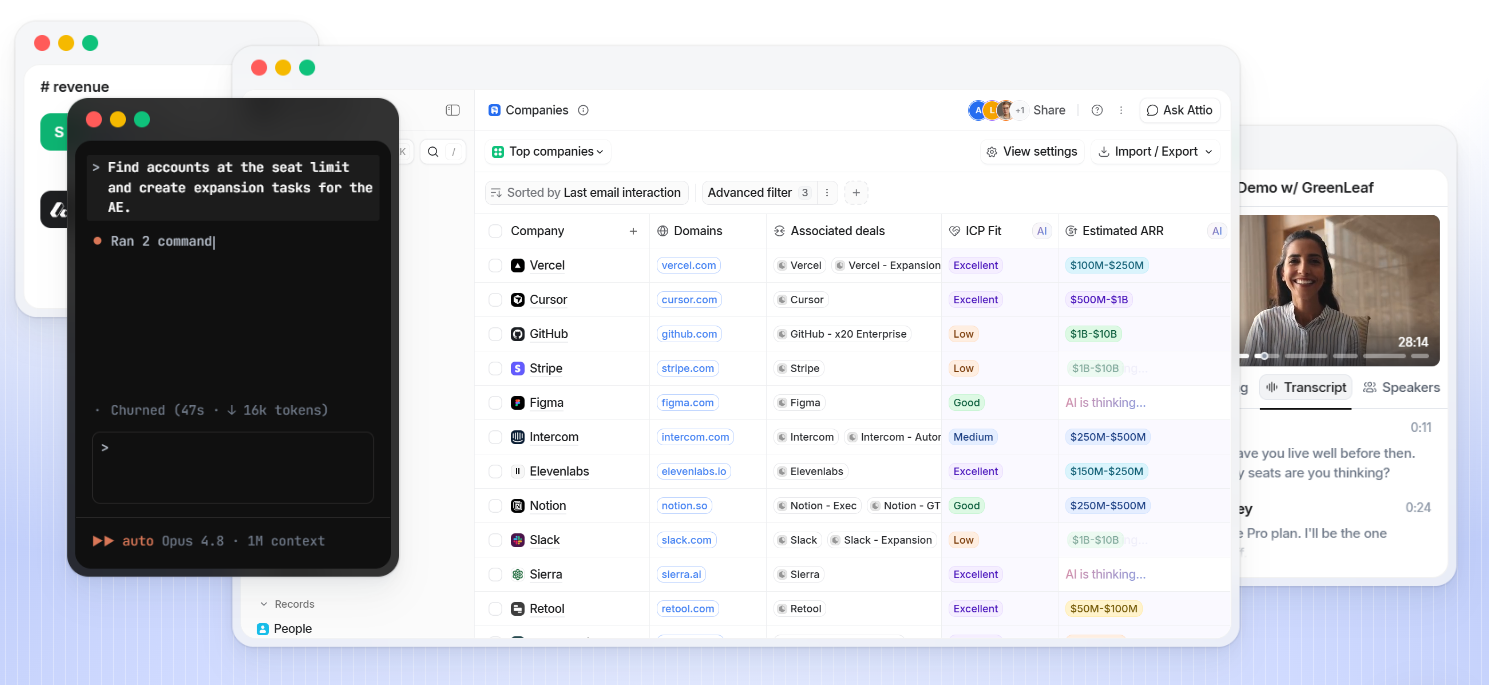This screenshot has width=1489, height=685.
Task: Click the Cursor company logo icon
Action: pyautogui.click(x=518, y=300)
